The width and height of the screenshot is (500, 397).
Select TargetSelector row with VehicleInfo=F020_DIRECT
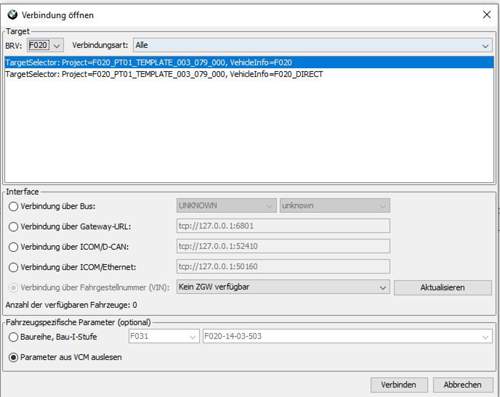click(249, 74)
